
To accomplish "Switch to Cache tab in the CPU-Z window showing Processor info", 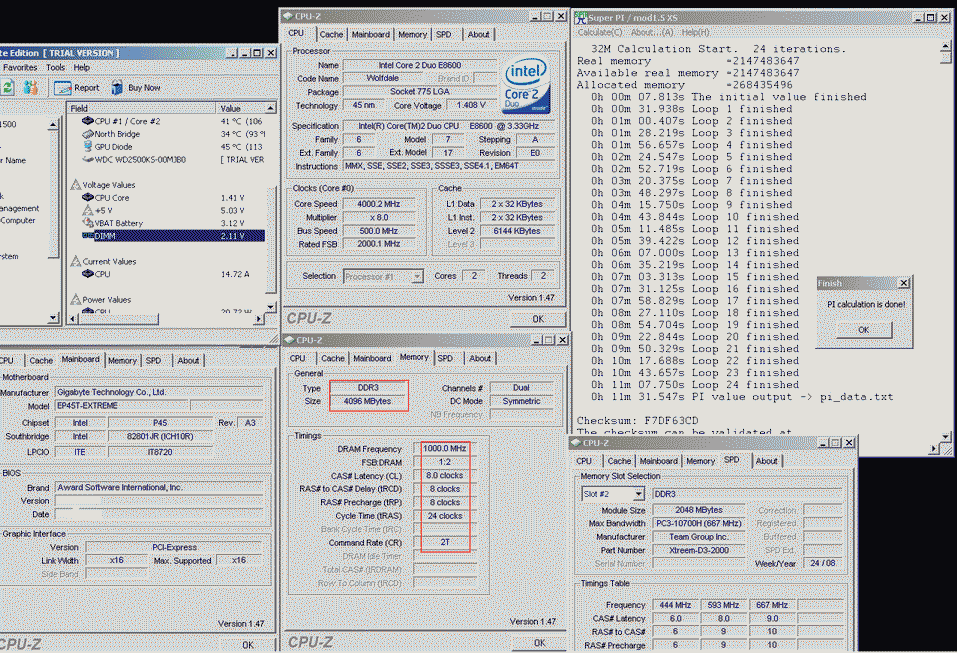I will point(331,34).
